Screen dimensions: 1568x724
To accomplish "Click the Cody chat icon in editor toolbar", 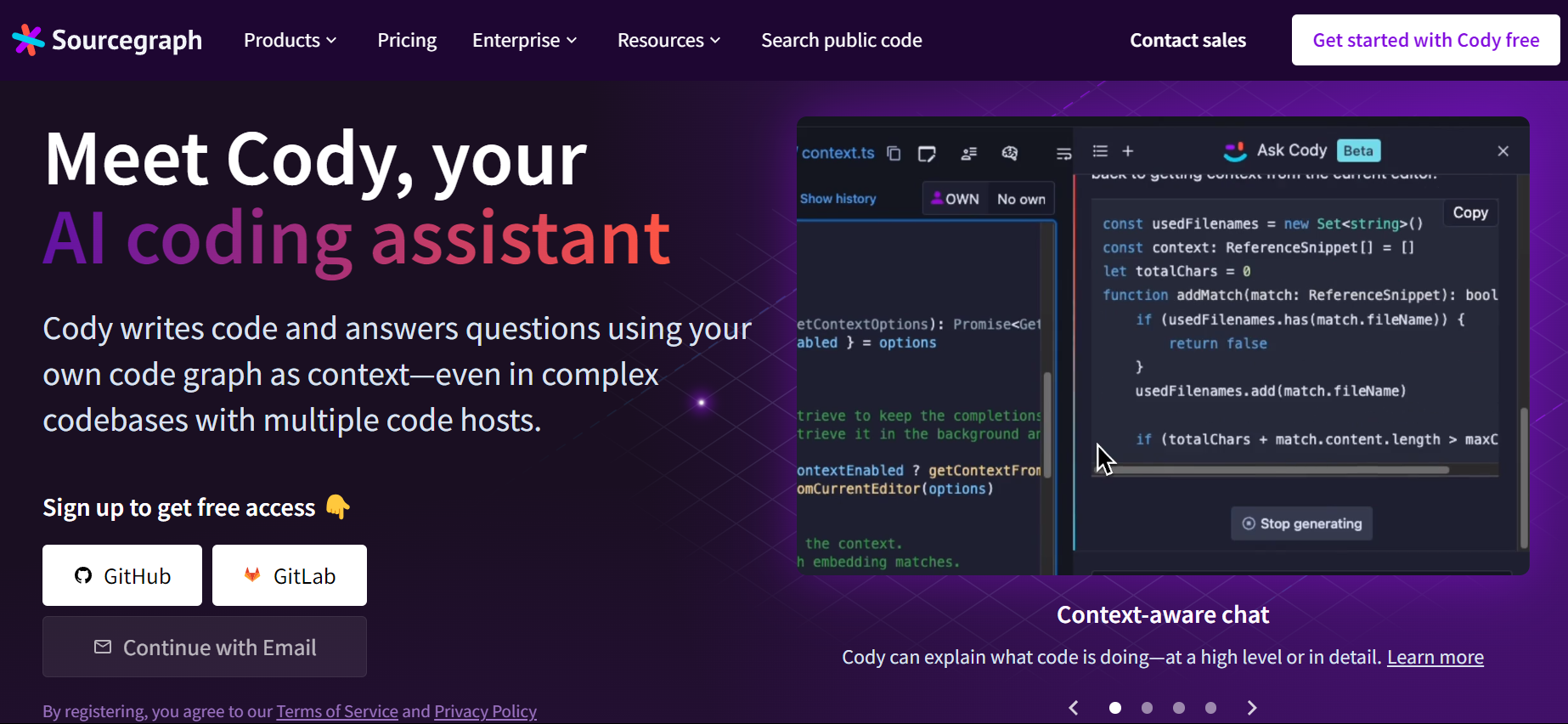I will tap(1009, 153).
